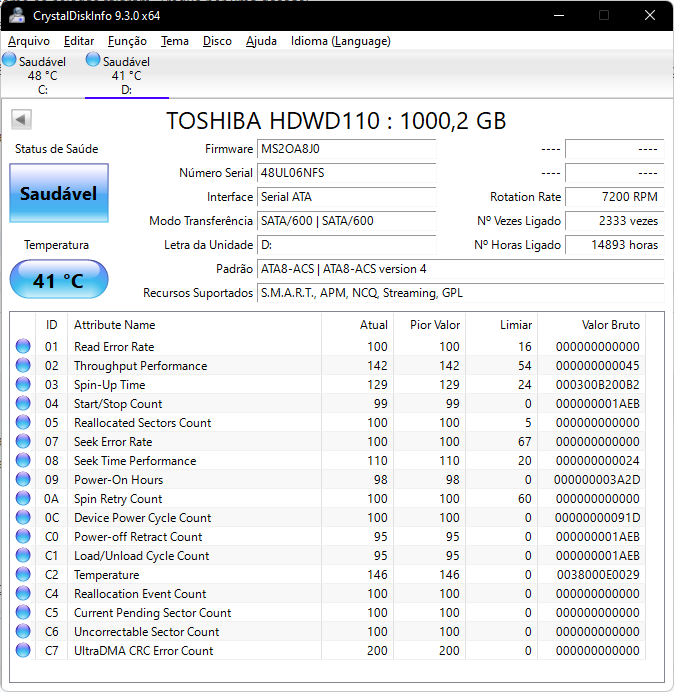This screenshot has height=692, width=674.
Task: Open the Função menu
Action: (127, 41)
